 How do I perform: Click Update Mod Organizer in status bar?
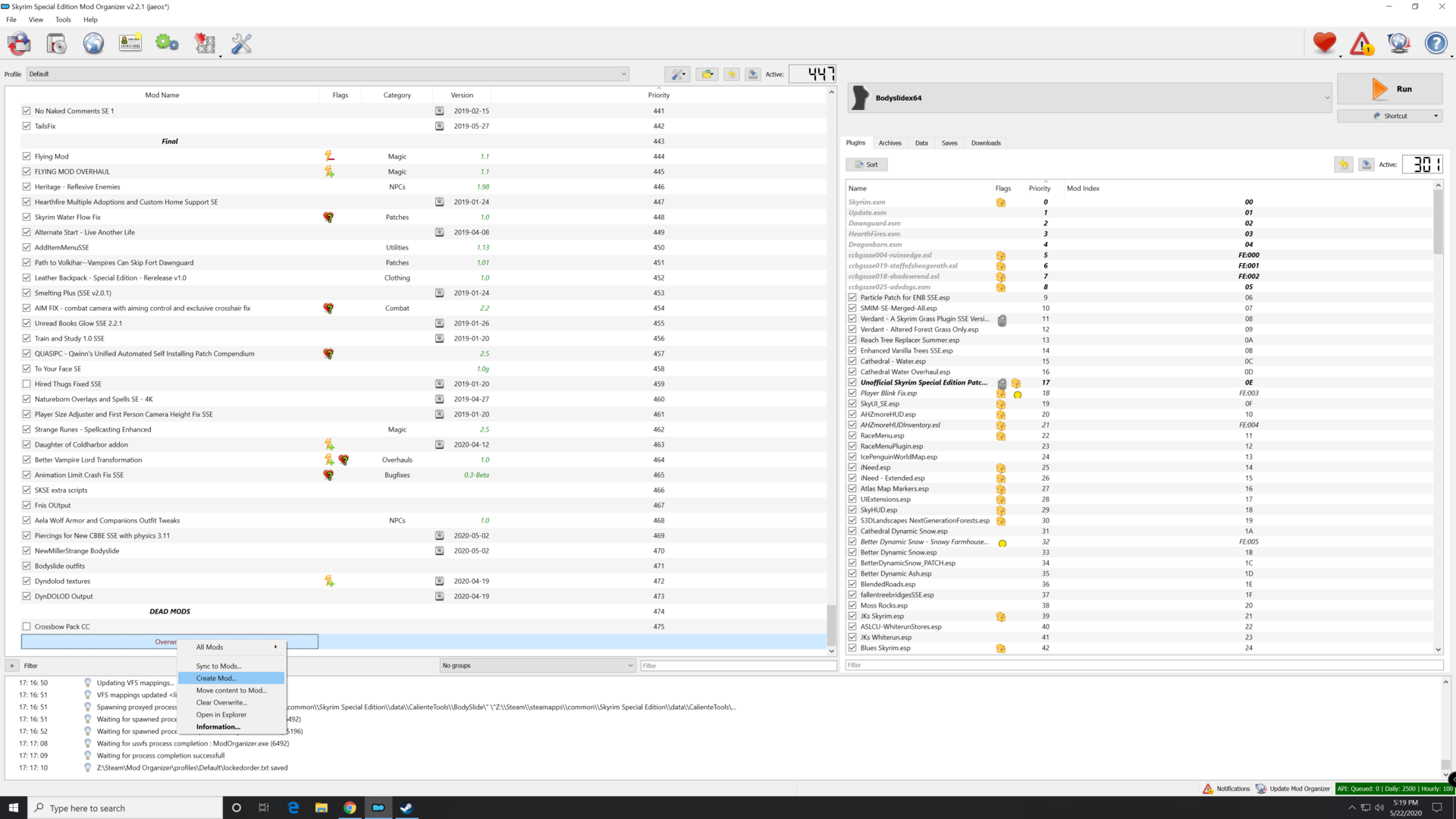[x=1292, y=789]
